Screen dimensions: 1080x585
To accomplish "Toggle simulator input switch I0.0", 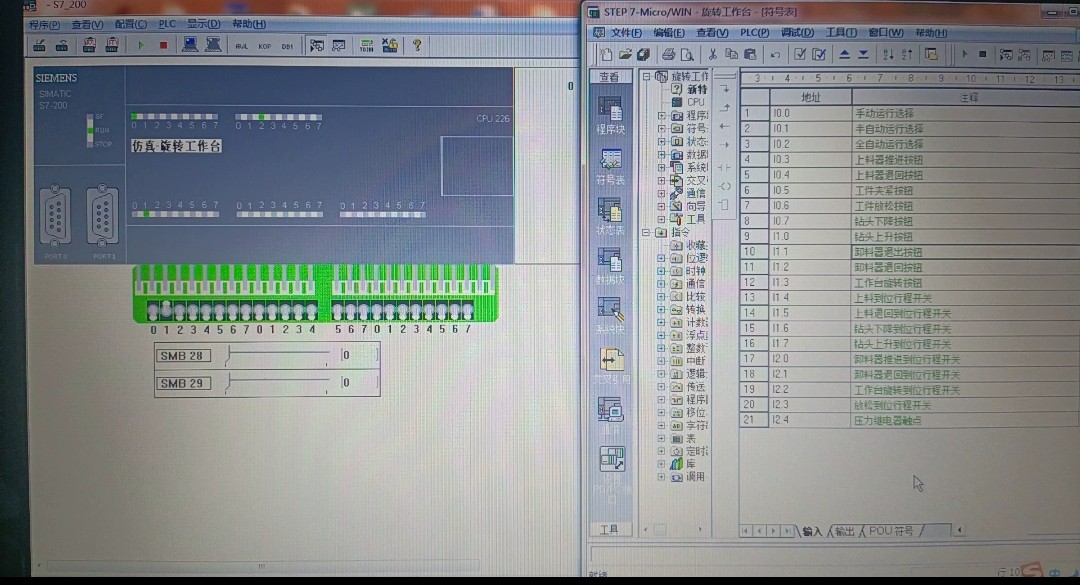I will click(x=153, y=311).
